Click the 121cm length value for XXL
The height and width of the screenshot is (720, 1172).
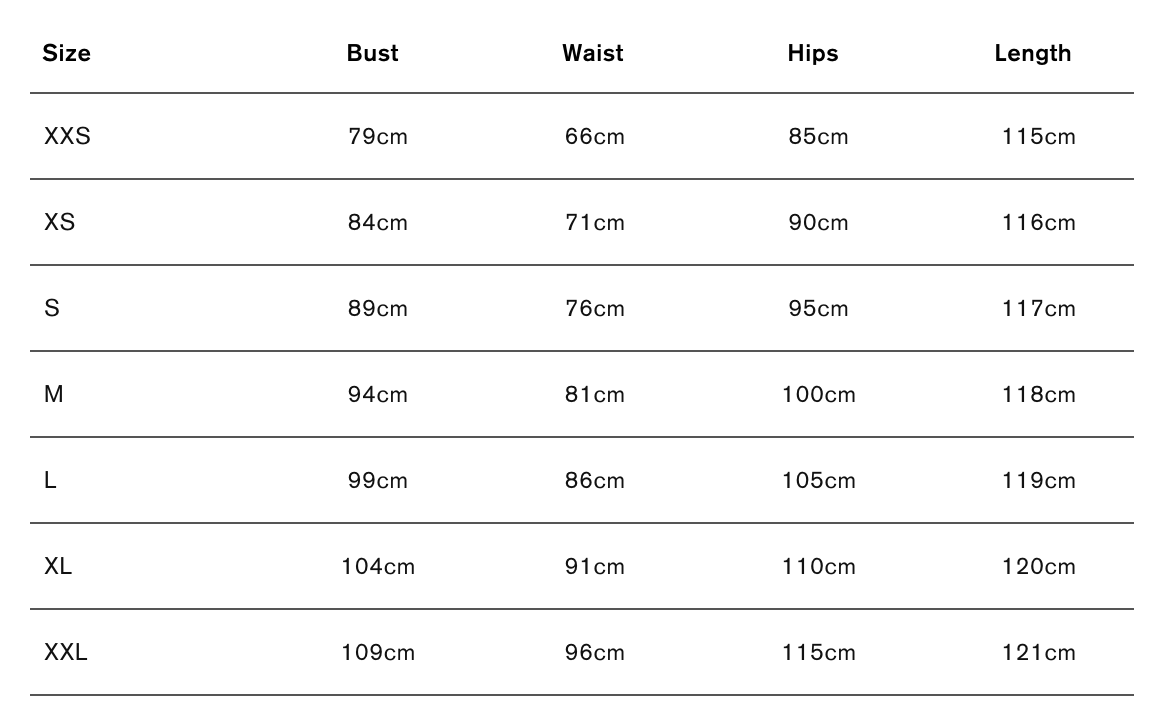click(1039, 653)
